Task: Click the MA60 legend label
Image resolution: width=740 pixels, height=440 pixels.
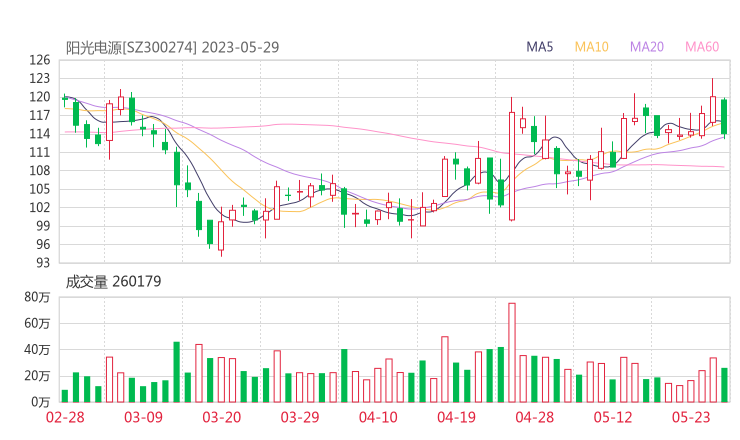Action: [702, 47]
